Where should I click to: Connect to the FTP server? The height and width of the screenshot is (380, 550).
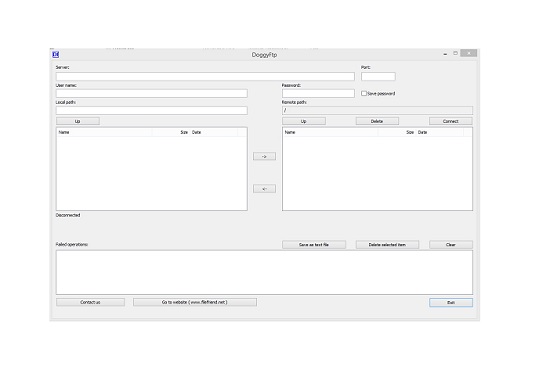451,121
